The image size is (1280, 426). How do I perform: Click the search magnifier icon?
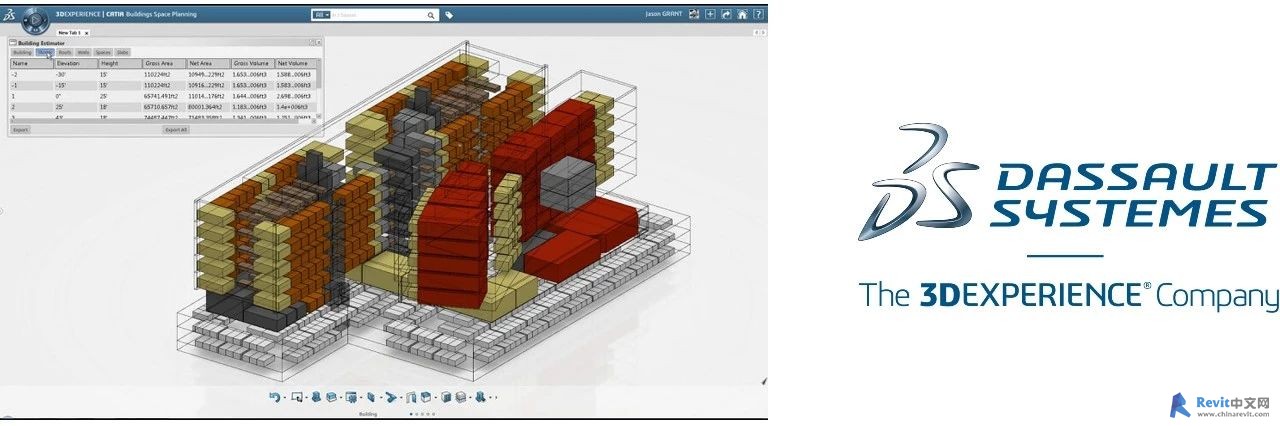click(x=431, y=15)
